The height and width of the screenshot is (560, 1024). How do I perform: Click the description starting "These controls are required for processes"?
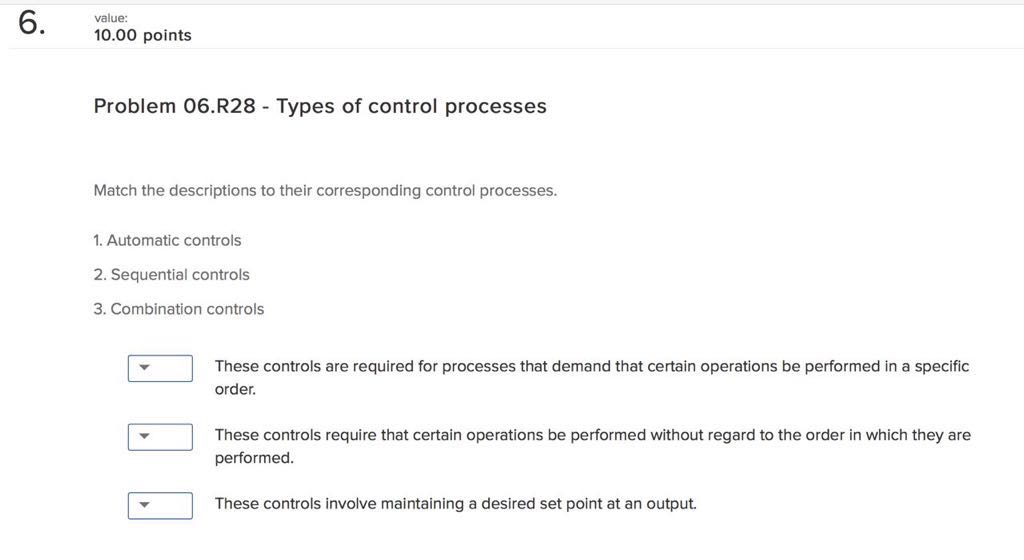(x=591, y=367)
